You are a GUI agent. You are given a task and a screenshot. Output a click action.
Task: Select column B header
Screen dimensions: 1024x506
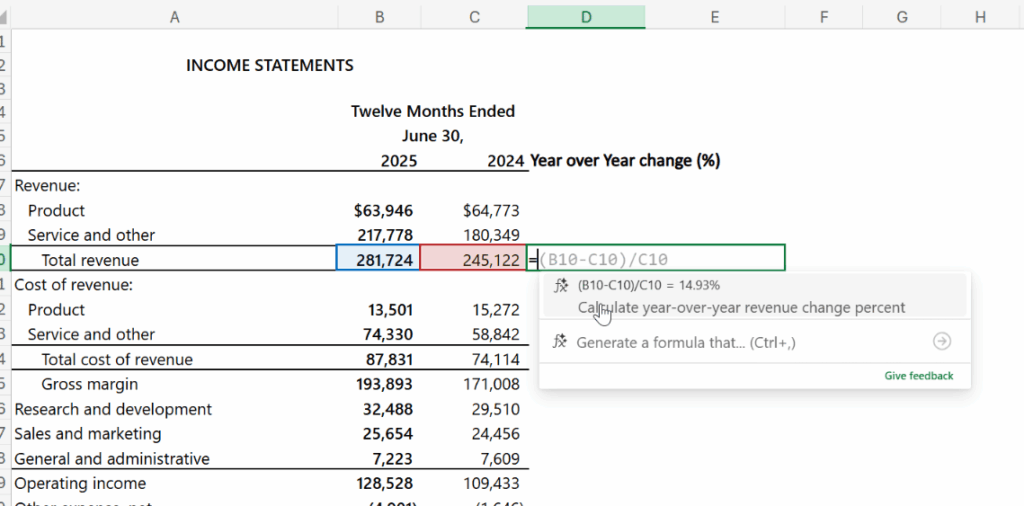click(x=379, y=16)
